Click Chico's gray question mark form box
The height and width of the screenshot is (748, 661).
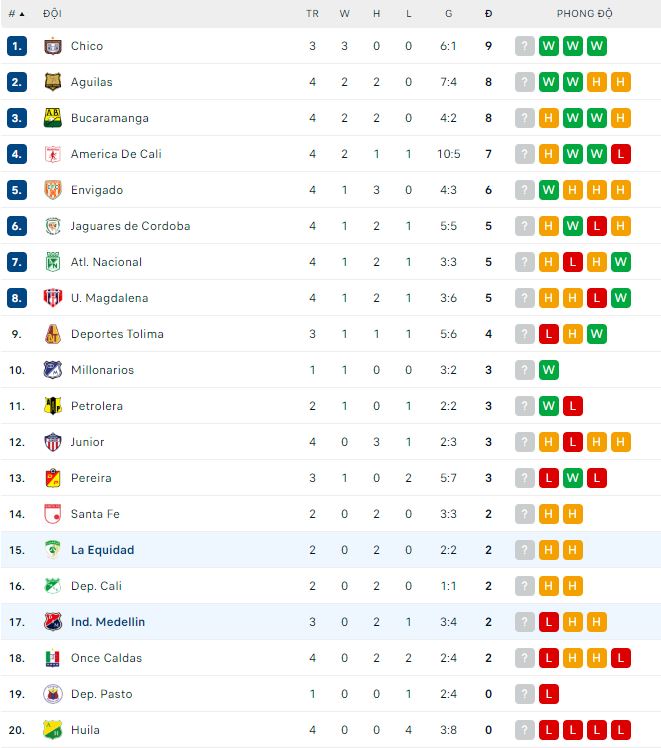525,46
